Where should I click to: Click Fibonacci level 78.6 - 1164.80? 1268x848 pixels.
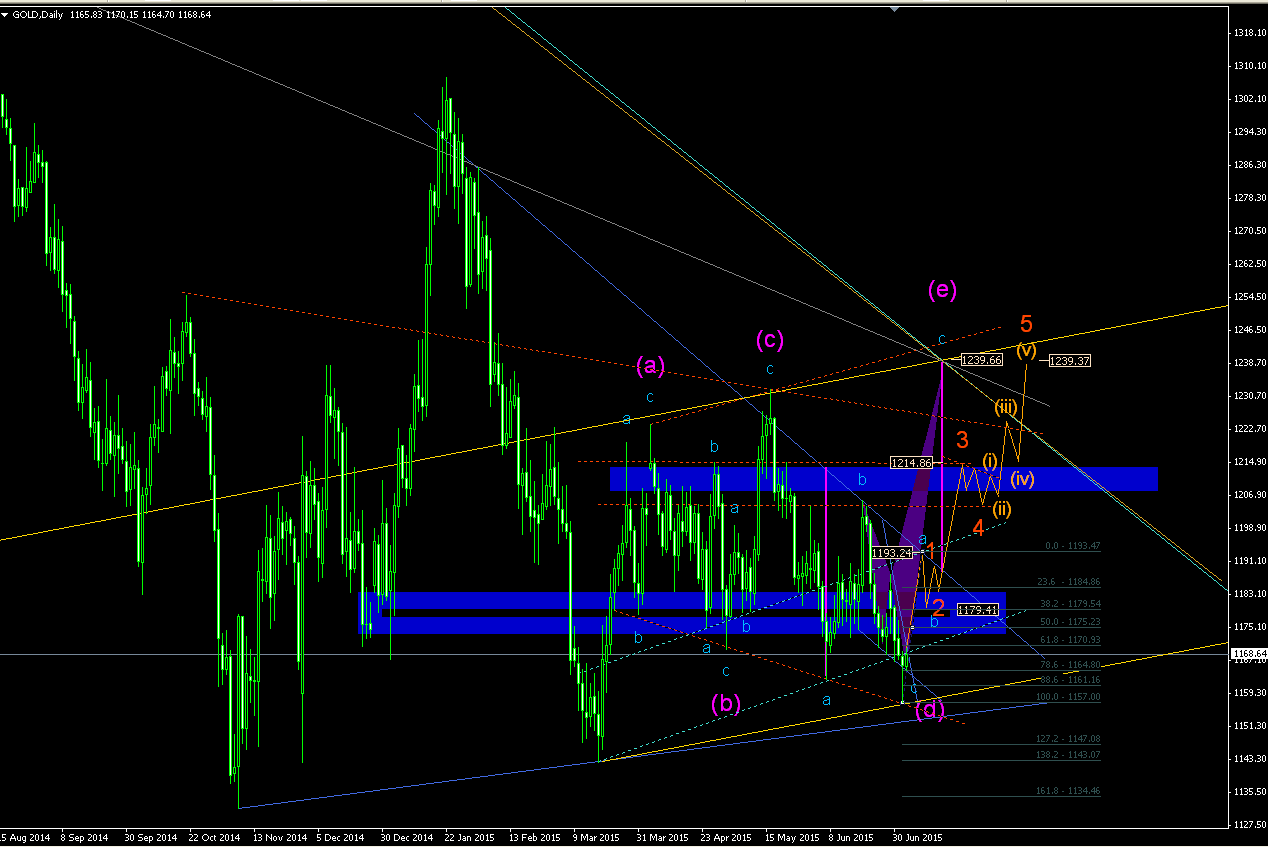coord(1068,664)
